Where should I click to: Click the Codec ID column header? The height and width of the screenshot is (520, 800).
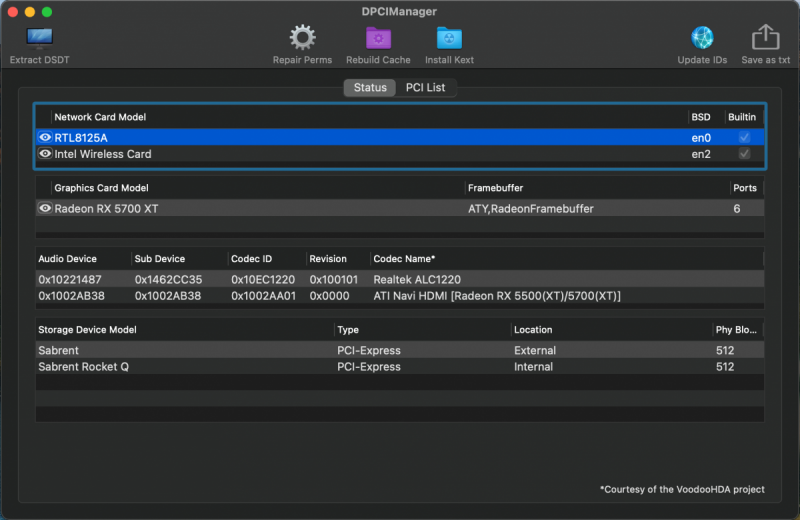pos(252,259)
